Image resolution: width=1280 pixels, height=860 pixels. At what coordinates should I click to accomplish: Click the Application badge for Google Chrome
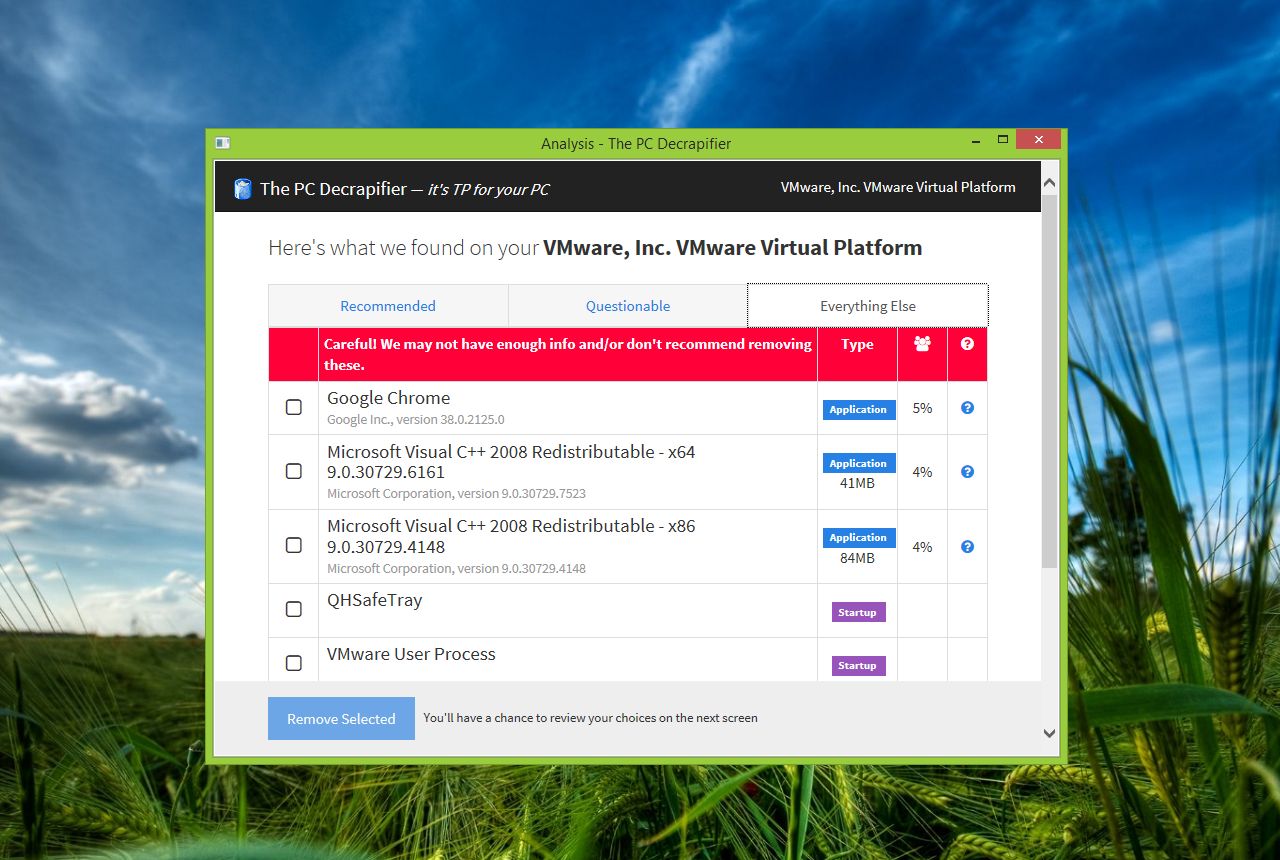(x=858, y=409)
